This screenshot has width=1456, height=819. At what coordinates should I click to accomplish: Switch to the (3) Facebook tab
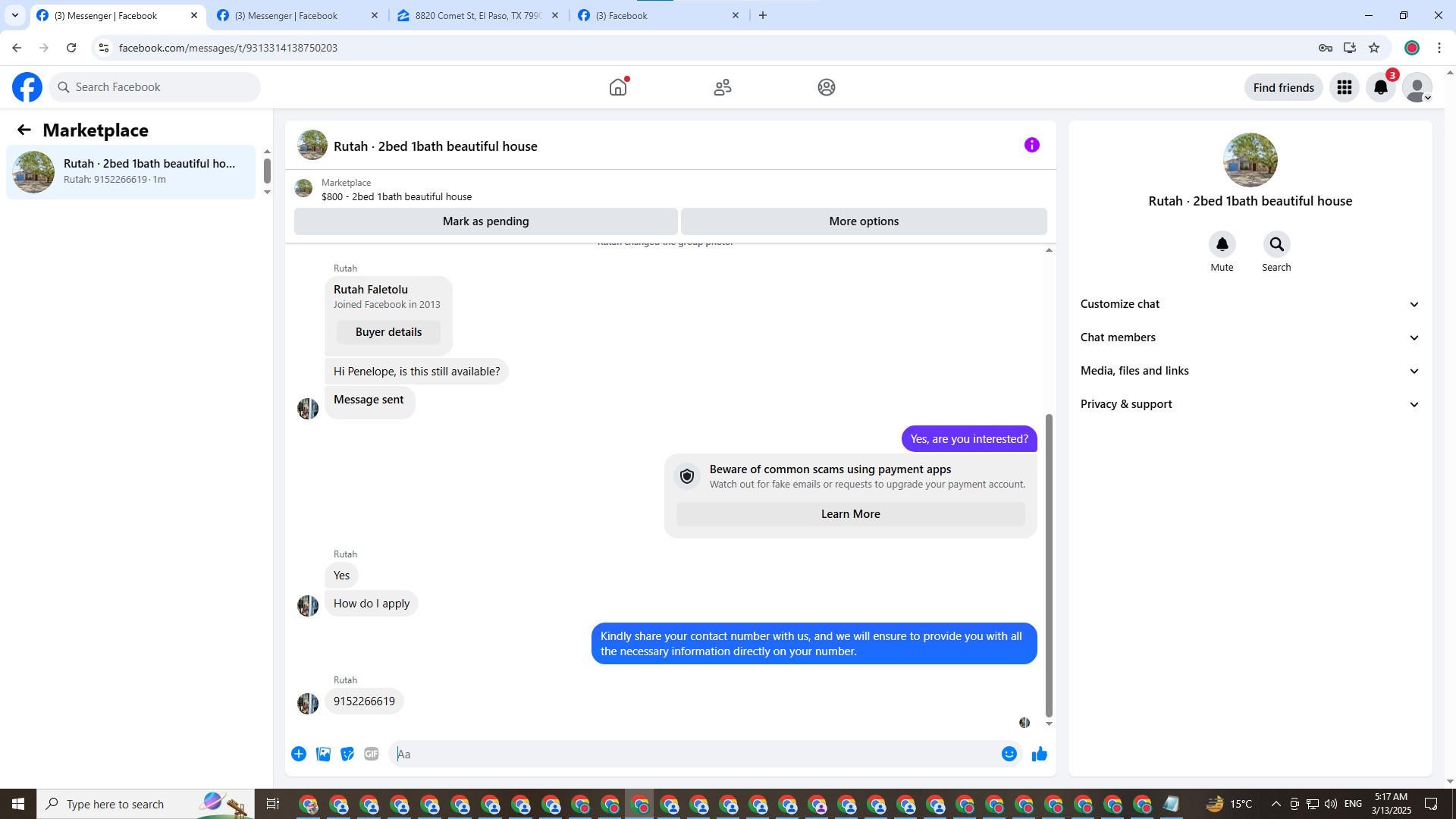click(x=658, y=15)
